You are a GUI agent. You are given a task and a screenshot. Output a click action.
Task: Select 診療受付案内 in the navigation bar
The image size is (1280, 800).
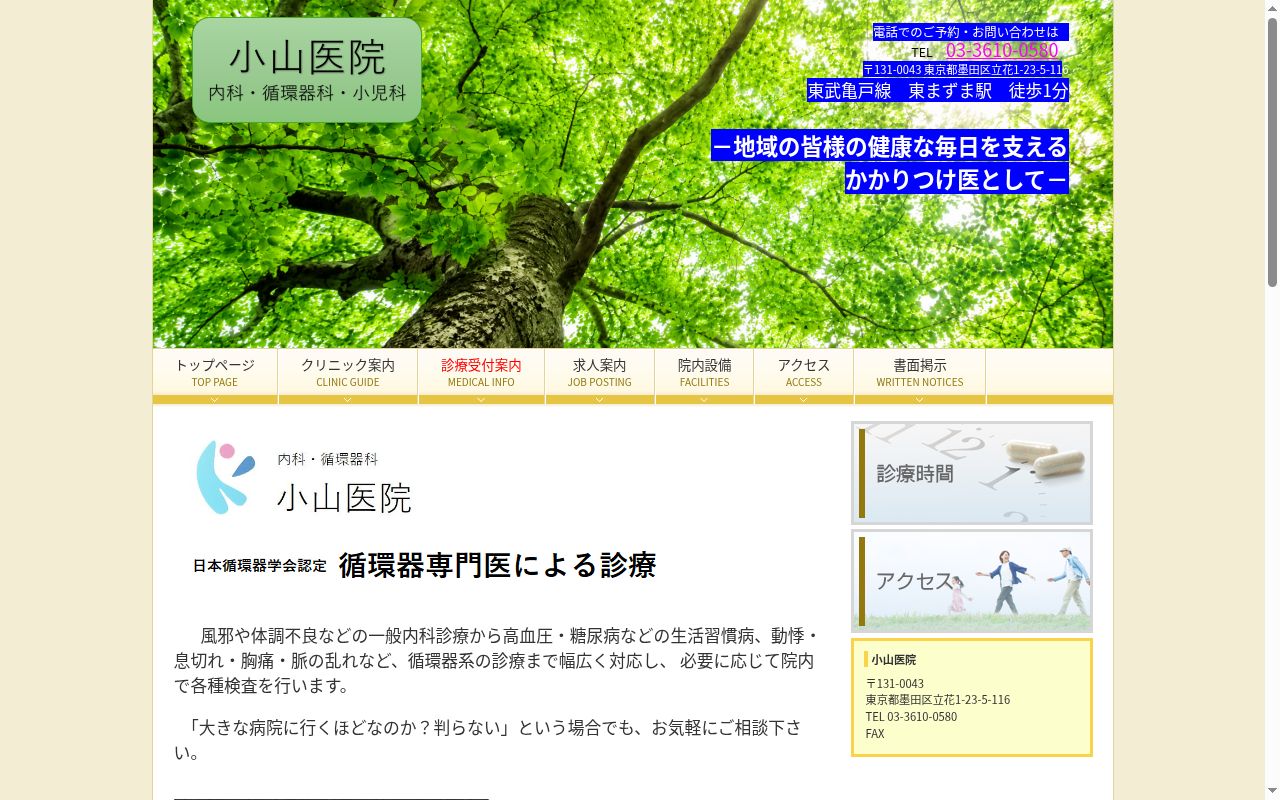point(481,373)
